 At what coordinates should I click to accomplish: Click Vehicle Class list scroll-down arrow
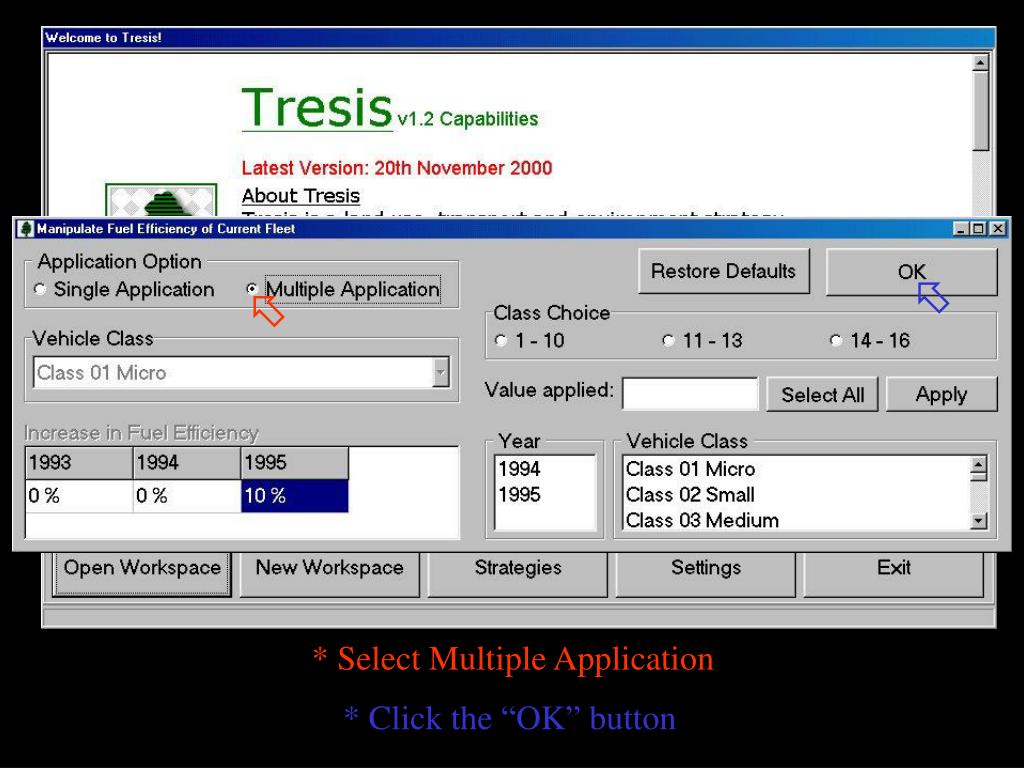pos(978,520)
